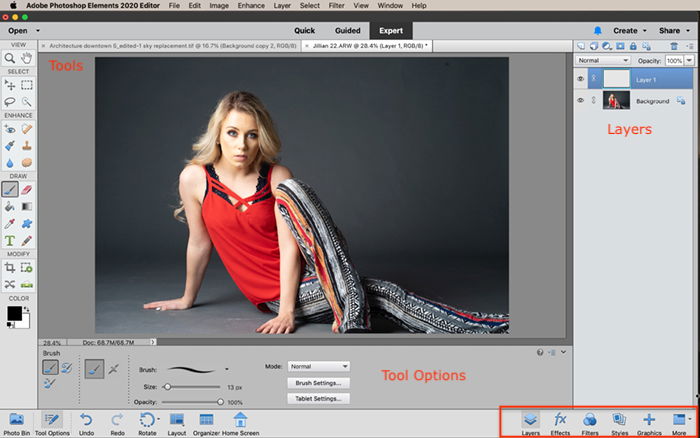Hide Layer 1 visibility eye

(580, 79)
